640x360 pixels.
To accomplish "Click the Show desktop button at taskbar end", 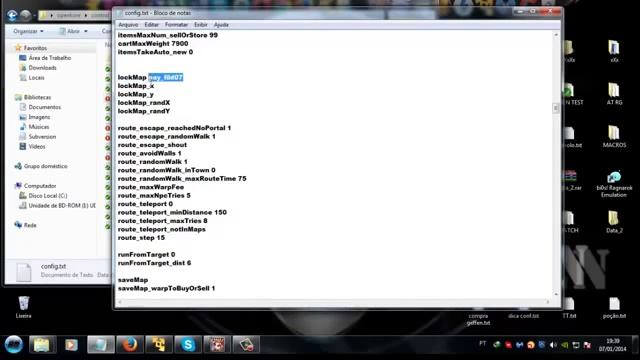I will 636,345.
